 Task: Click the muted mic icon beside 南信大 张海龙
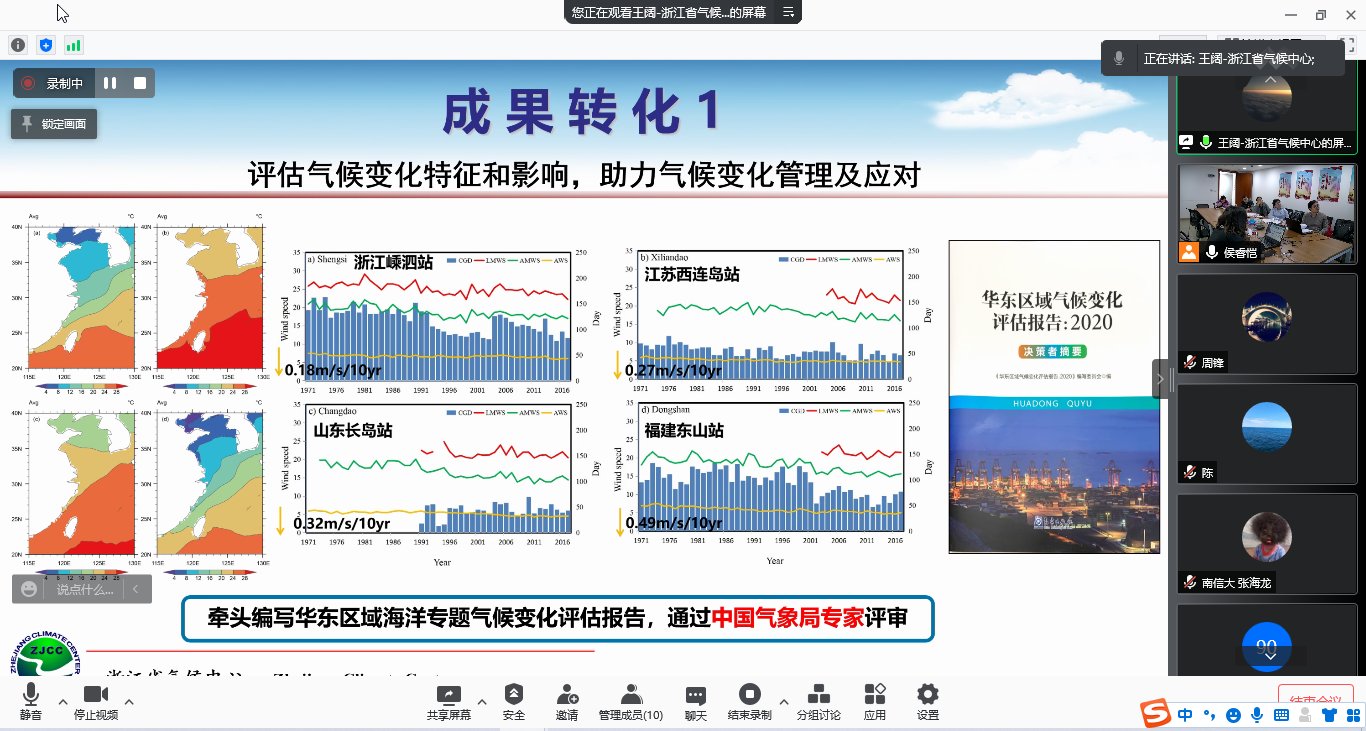coord(1189,582)
